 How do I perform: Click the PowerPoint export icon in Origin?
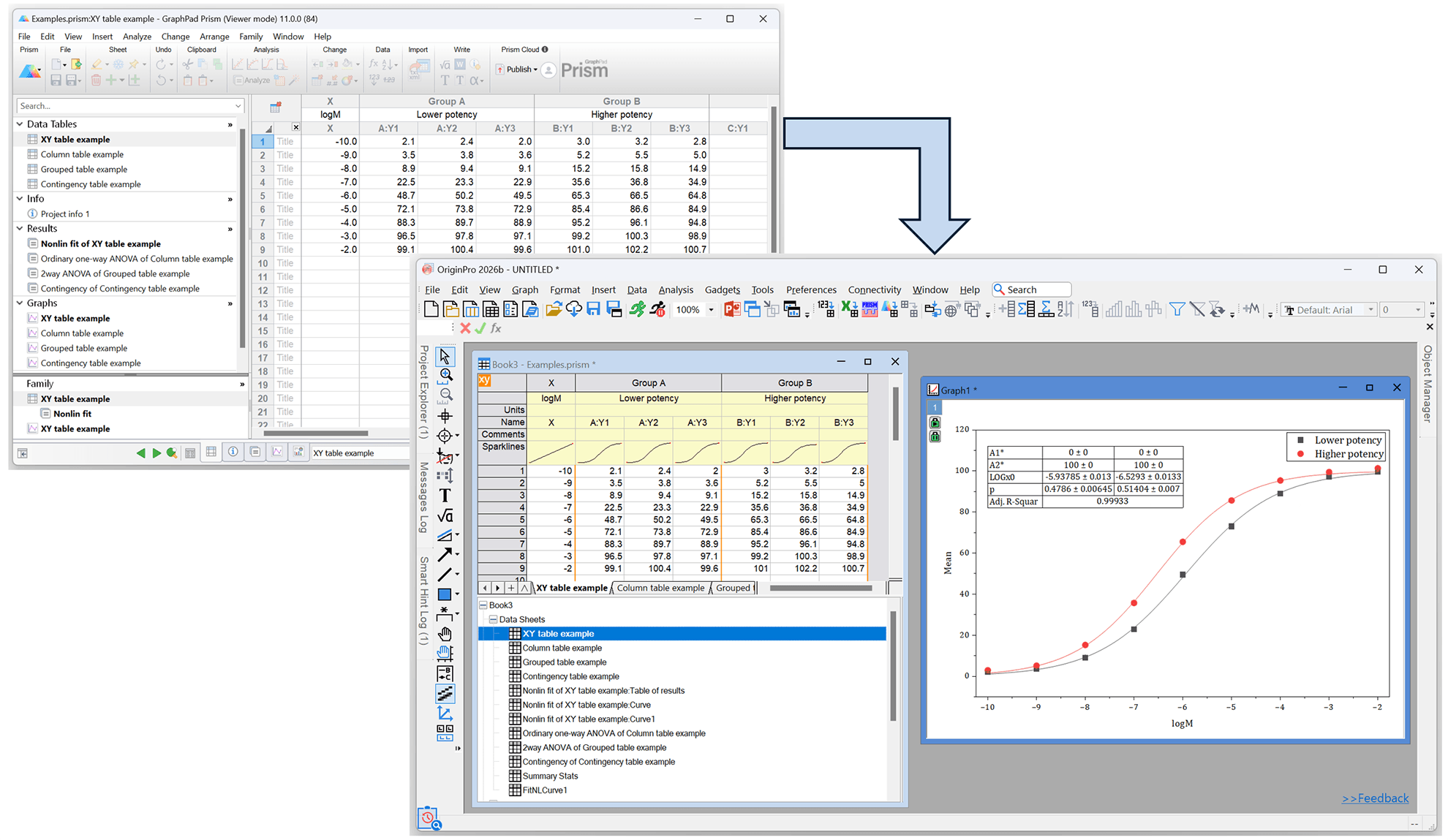[731, 309]
